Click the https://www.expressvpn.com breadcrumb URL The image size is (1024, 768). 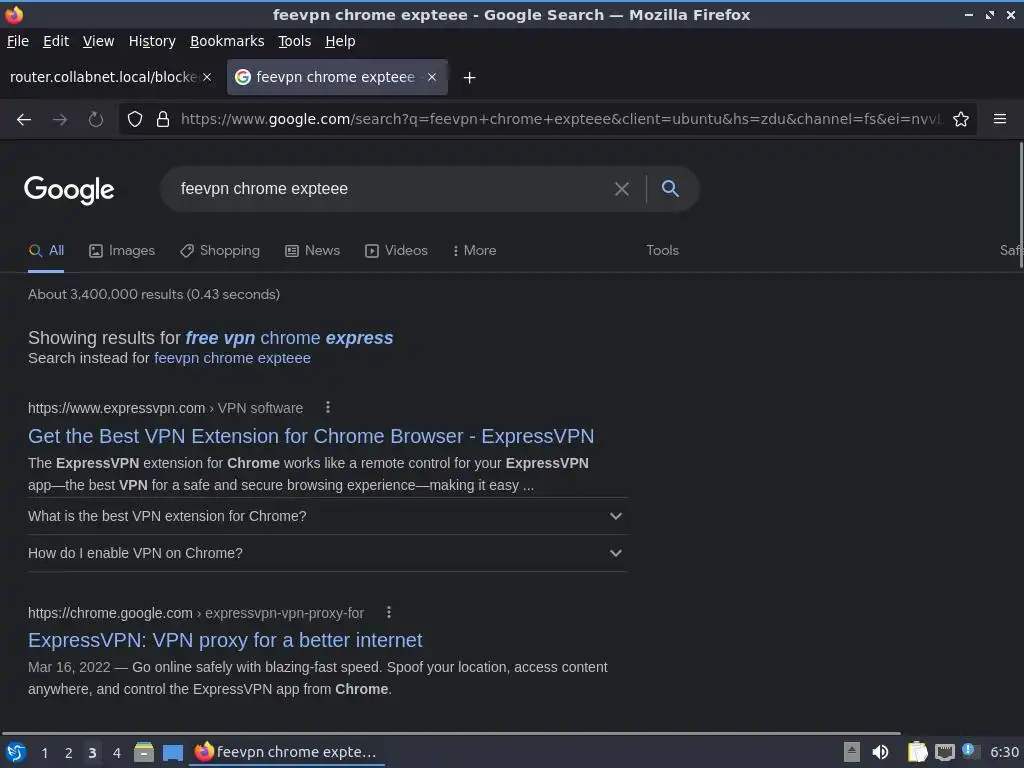[116, 408]
